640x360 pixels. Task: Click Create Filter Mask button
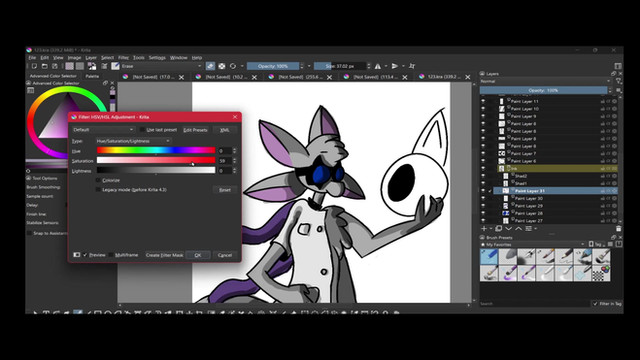tap(164, 255)
